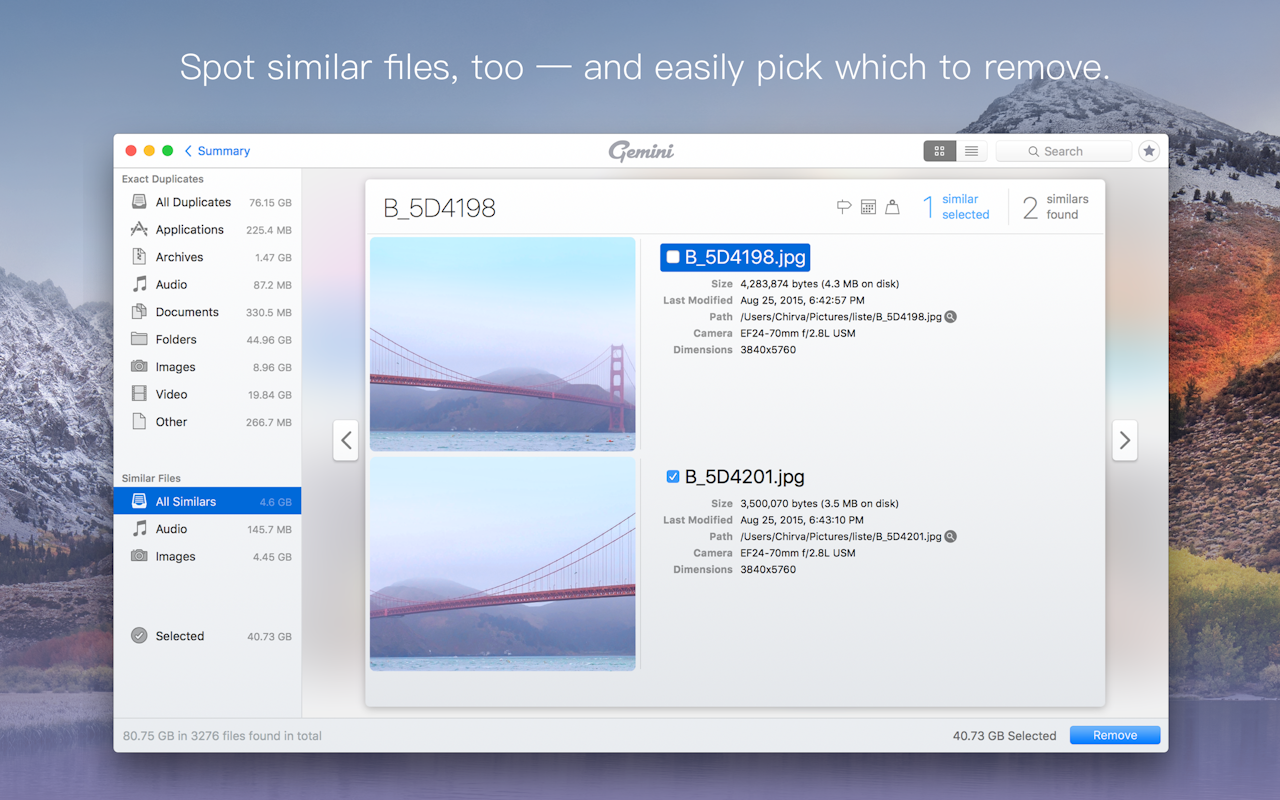Click the blue Remove button
The image size is (1280, 800).
point(1114,735)
